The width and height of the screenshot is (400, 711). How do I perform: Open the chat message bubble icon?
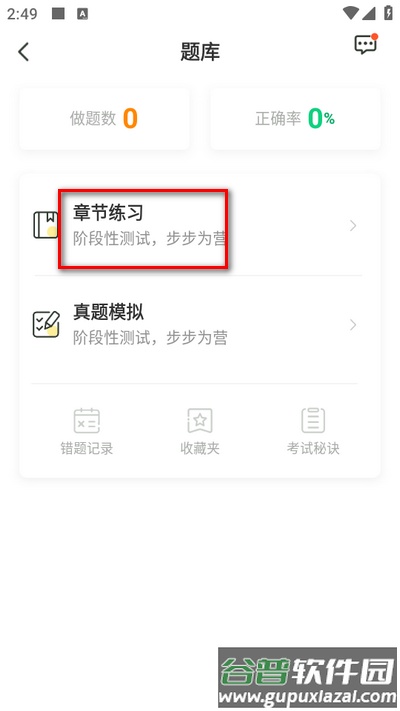click(x=366, y=44)
